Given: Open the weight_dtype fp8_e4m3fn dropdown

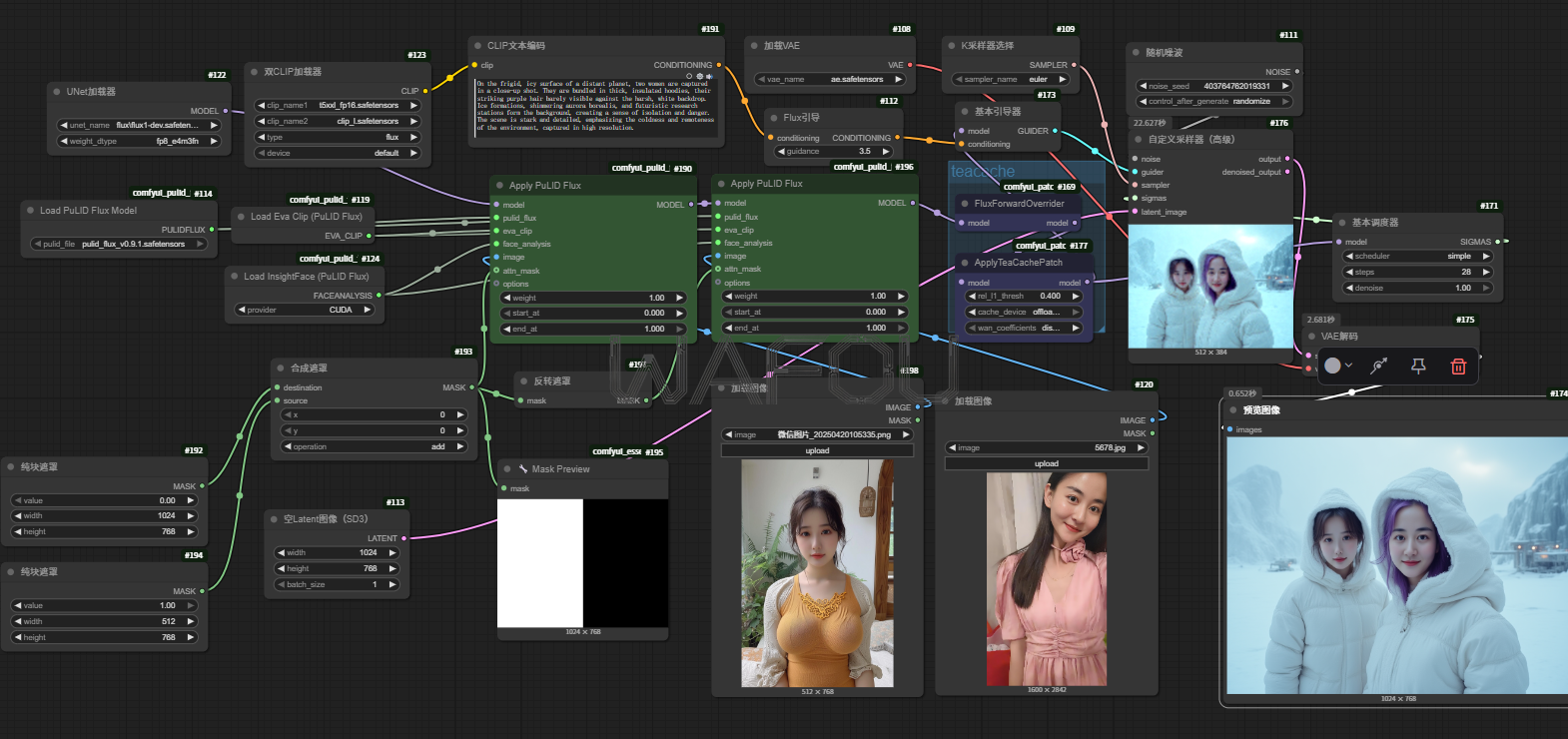Looking at the screenshot, I should (139, 141).
